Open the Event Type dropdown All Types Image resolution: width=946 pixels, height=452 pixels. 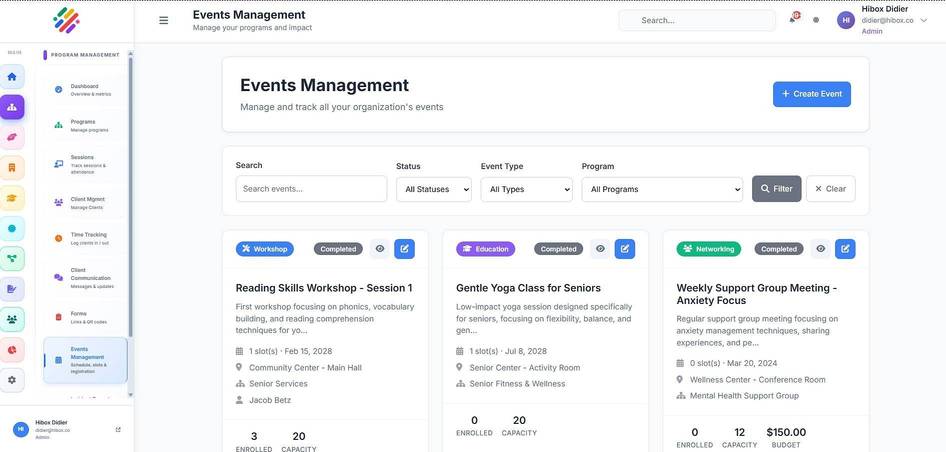527,189
